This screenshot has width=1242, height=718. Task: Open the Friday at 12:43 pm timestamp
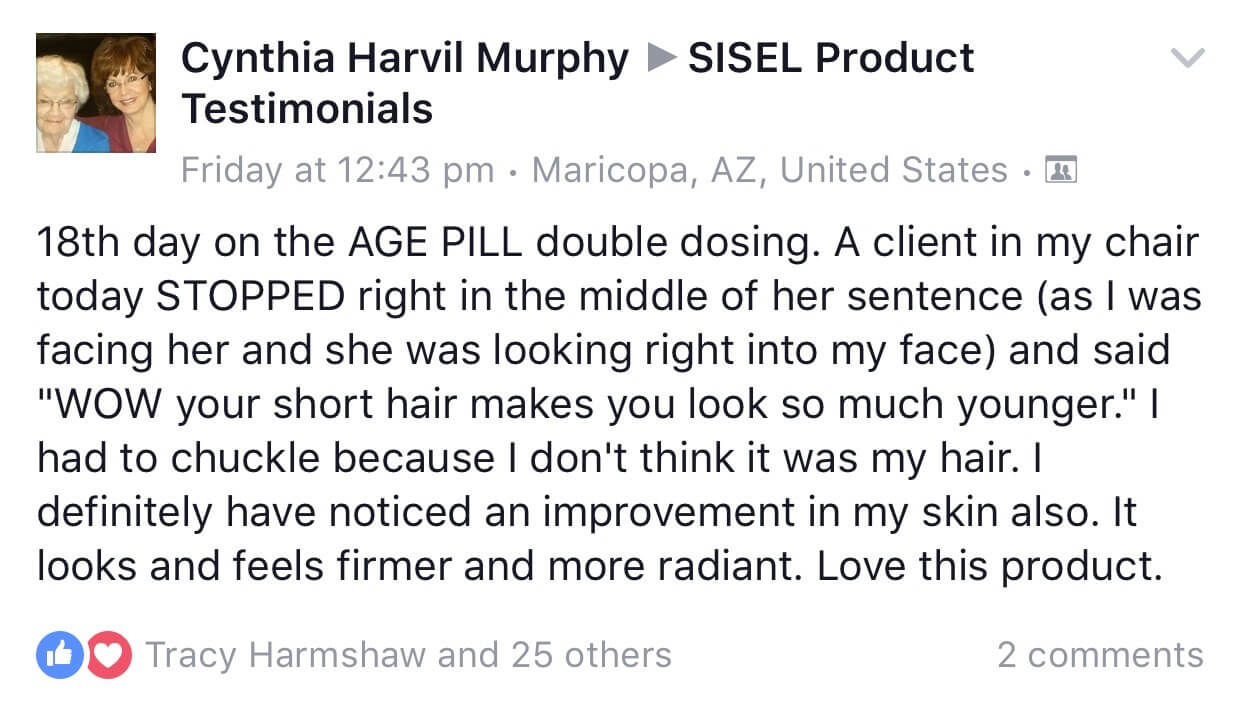pyautogui.click(x=337, y=170)
